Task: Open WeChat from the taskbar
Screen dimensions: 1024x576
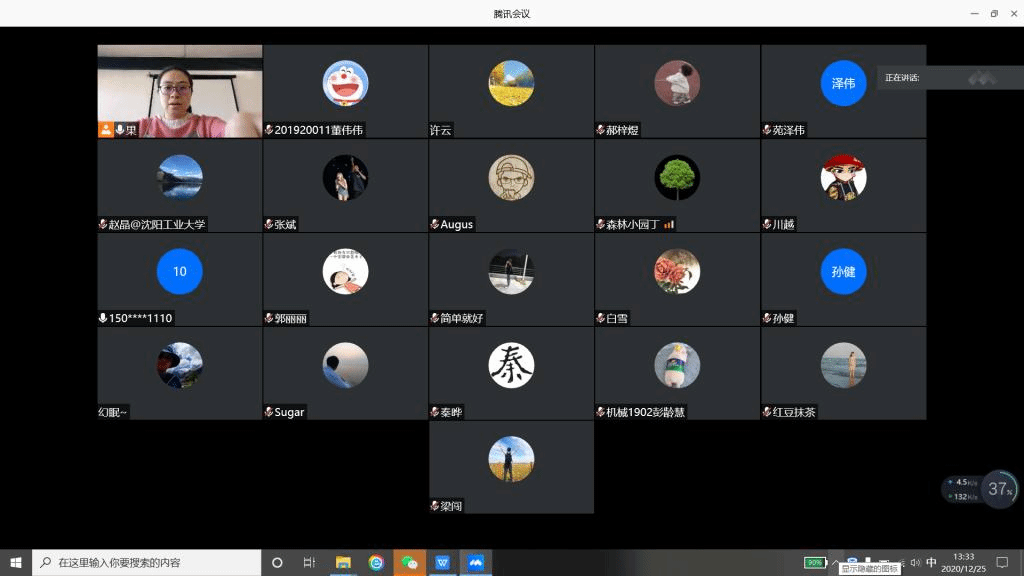Action: click(x=409, y=562)
